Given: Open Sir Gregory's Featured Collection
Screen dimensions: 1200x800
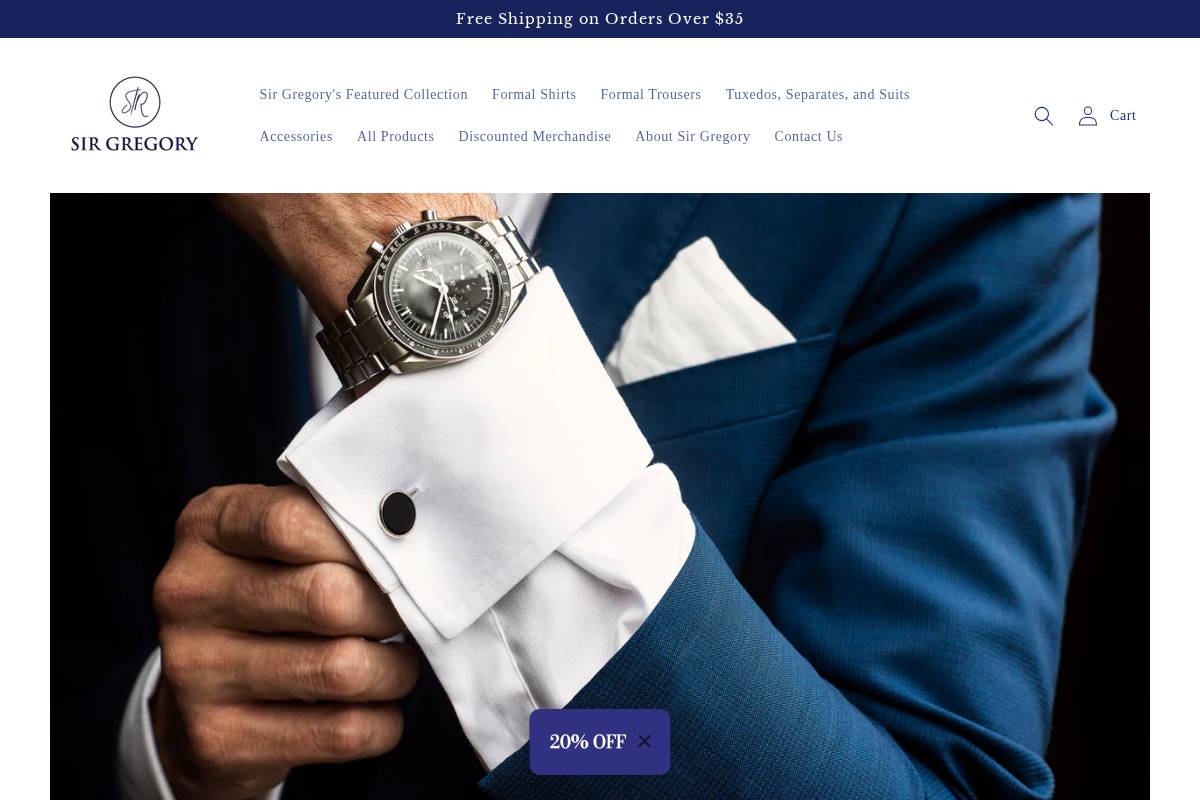Looking at the screenshot, I should tap(363, 94).
